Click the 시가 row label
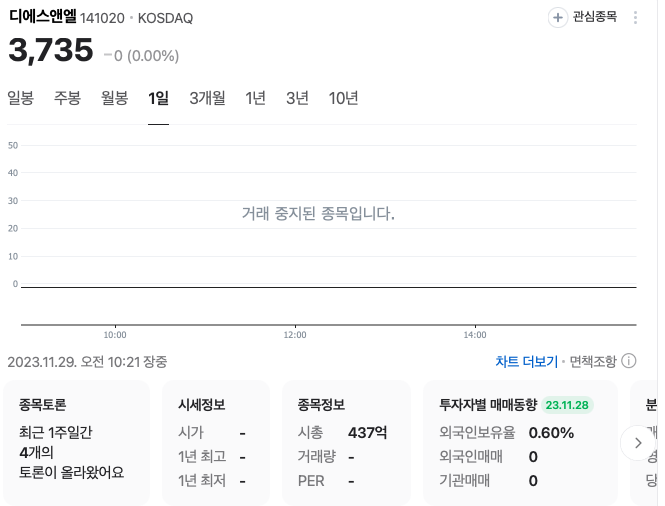665x506 pixels. [x=191, y=433]
